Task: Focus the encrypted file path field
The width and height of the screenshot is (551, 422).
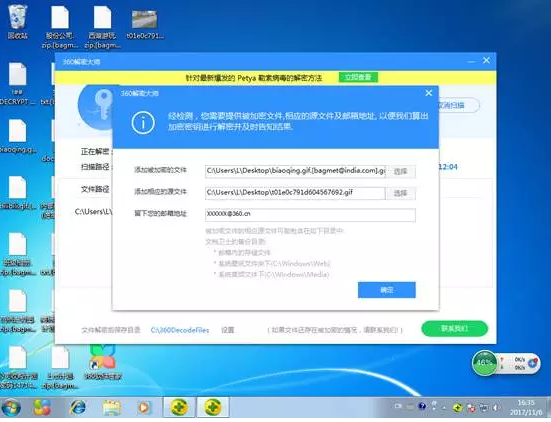Action: (295, 171)
